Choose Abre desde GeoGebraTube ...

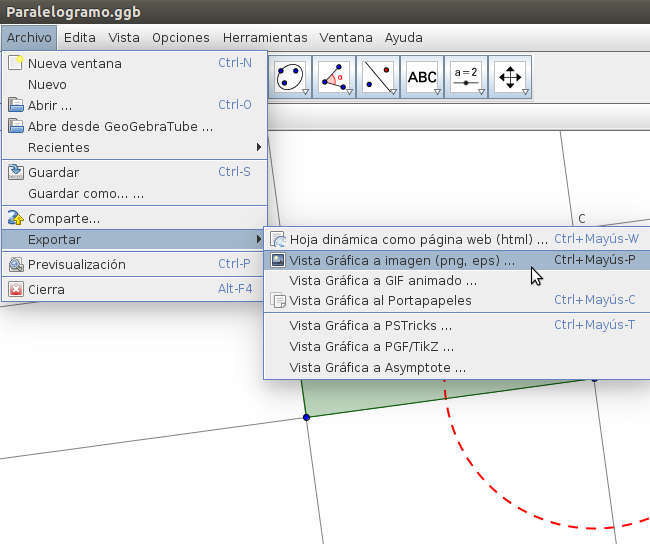(135, 126)
